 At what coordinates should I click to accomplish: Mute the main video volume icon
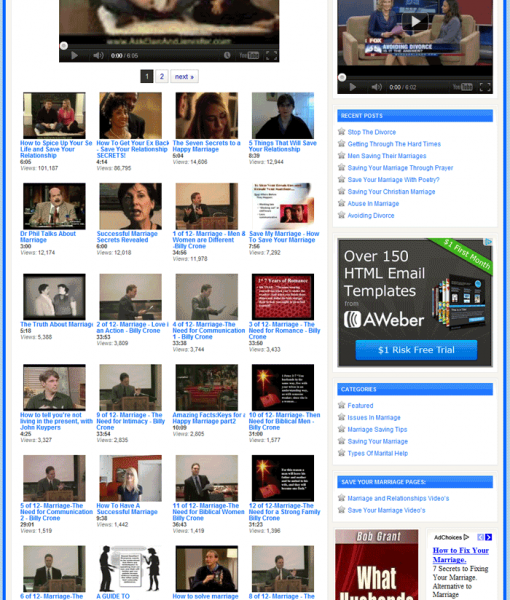pyautogui.click(x=98, y=55)
